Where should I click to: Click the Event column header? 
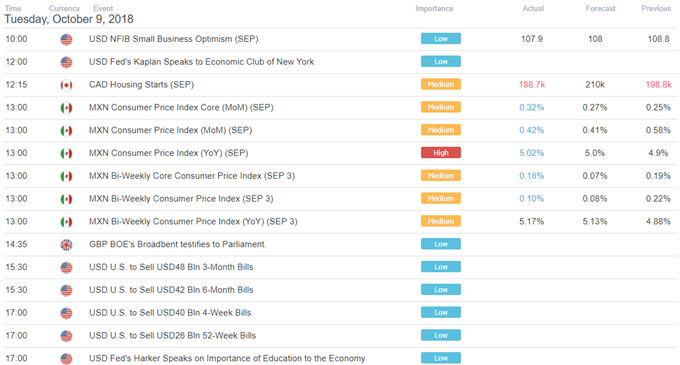pos(103,8)
